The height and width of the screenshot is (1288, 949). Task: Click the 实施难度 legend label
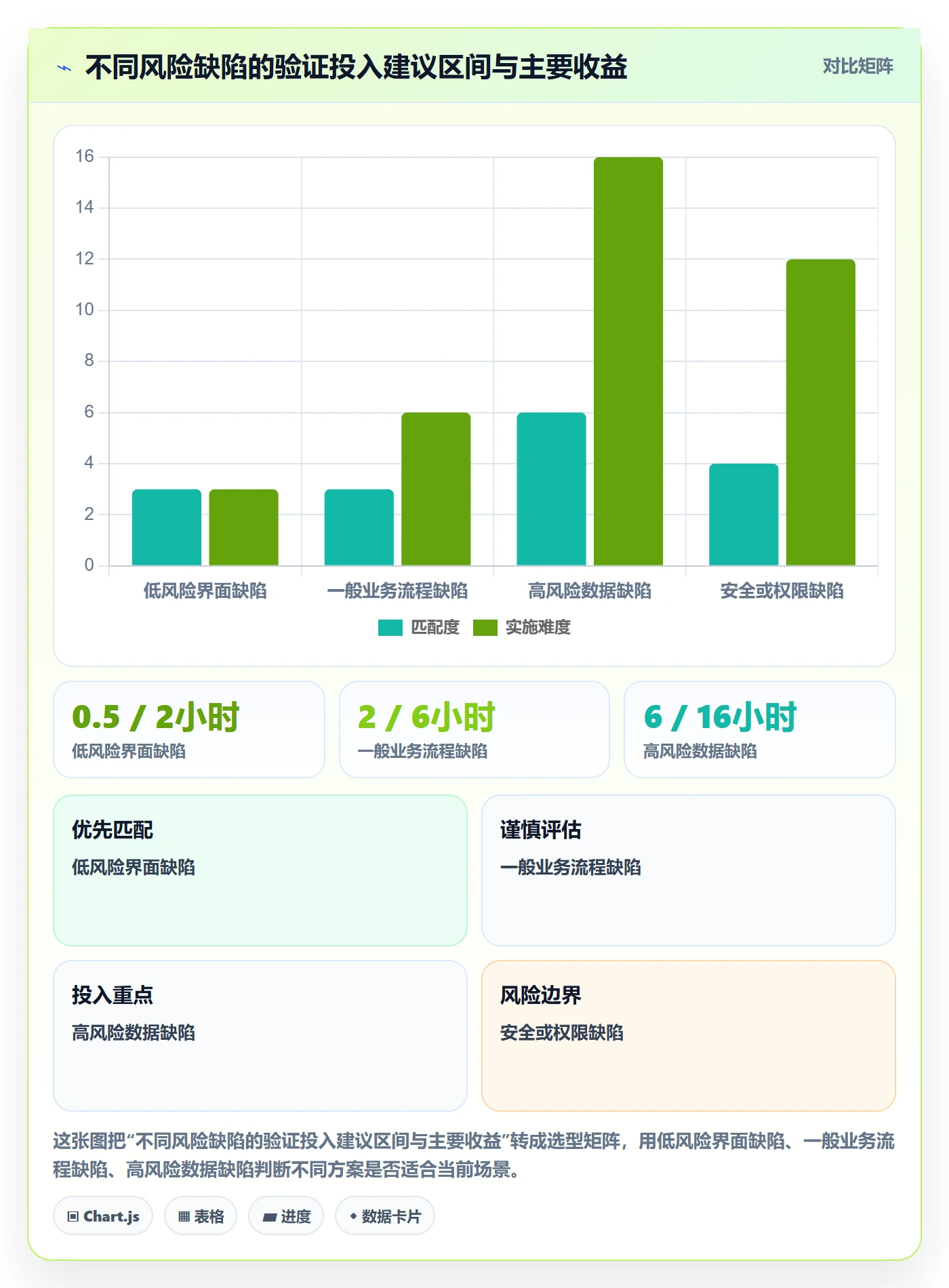[x=538, y=628]
